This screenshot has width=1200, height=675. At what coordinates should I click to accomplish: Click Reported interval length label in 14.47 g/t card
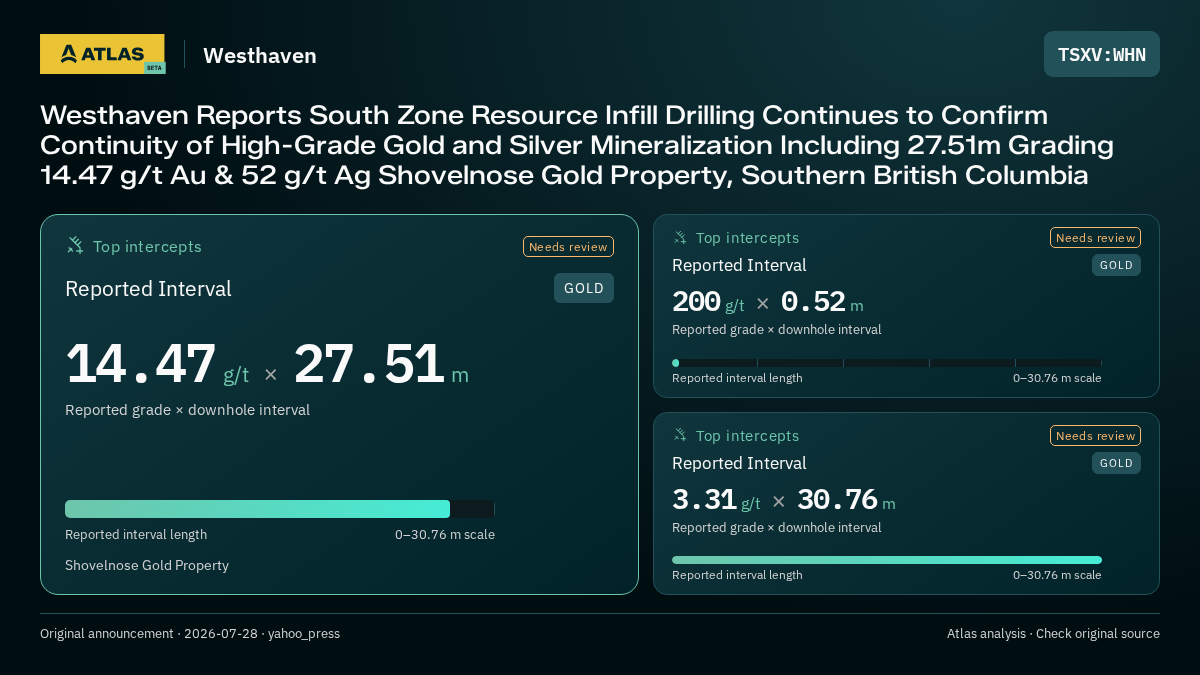point(136,534)
